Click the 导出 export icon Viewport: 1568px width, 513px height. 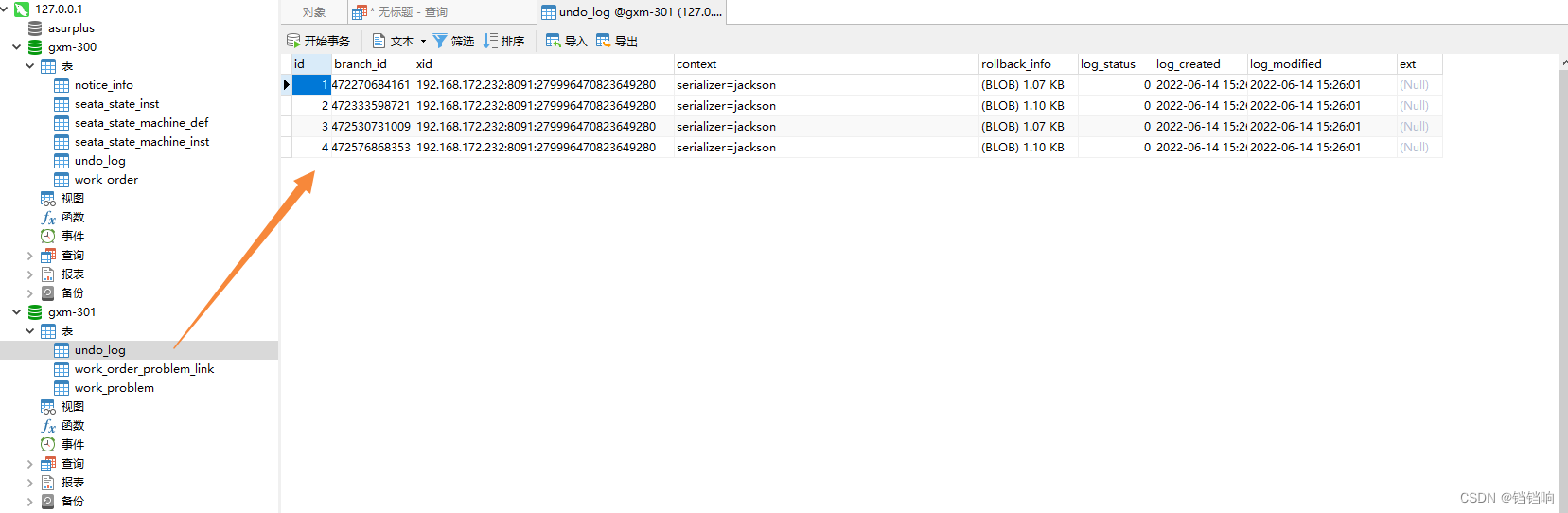(604, 41)
